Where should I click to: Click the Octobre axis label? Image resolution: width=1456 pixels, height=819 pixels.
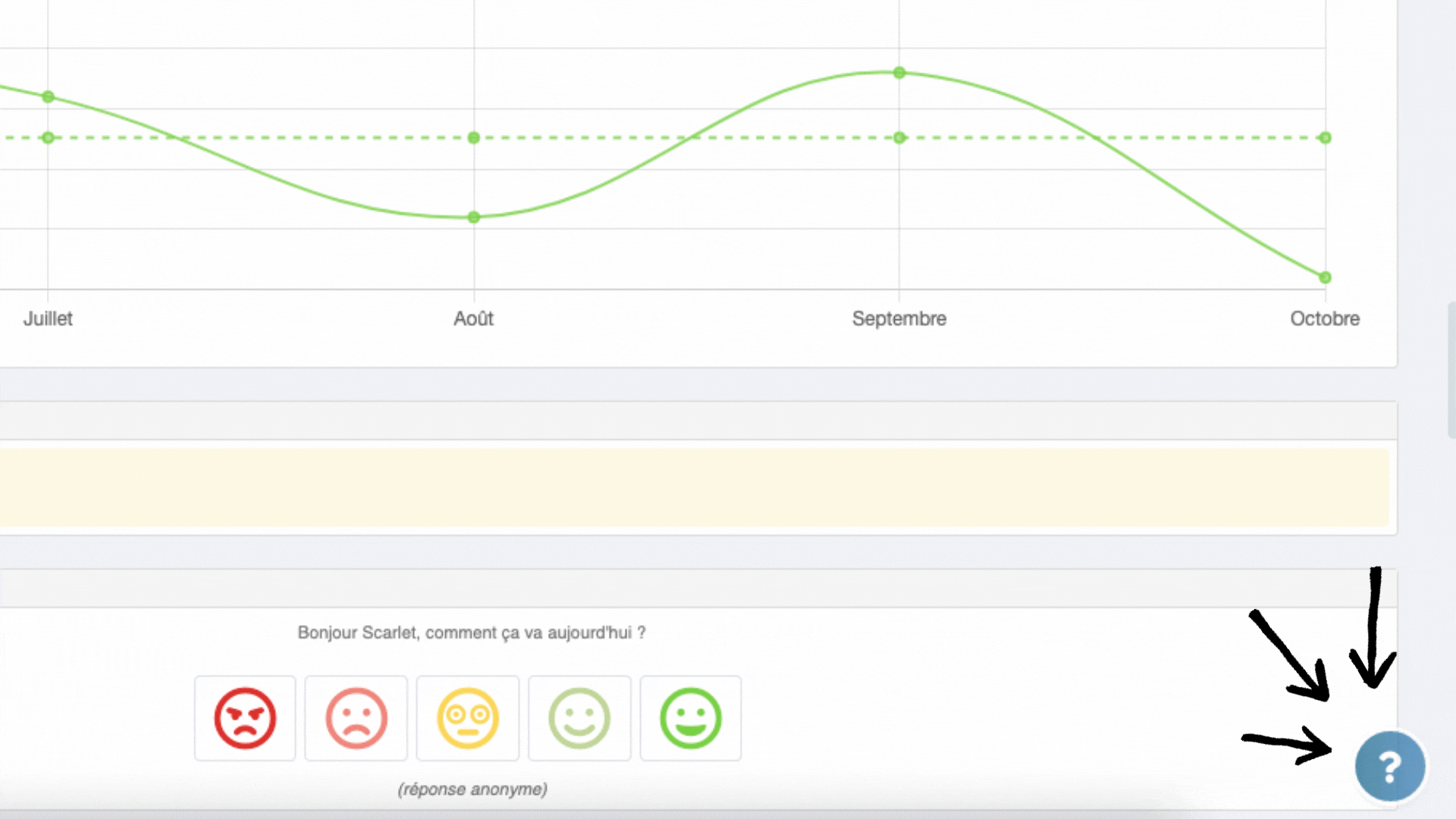(1325, 318)
